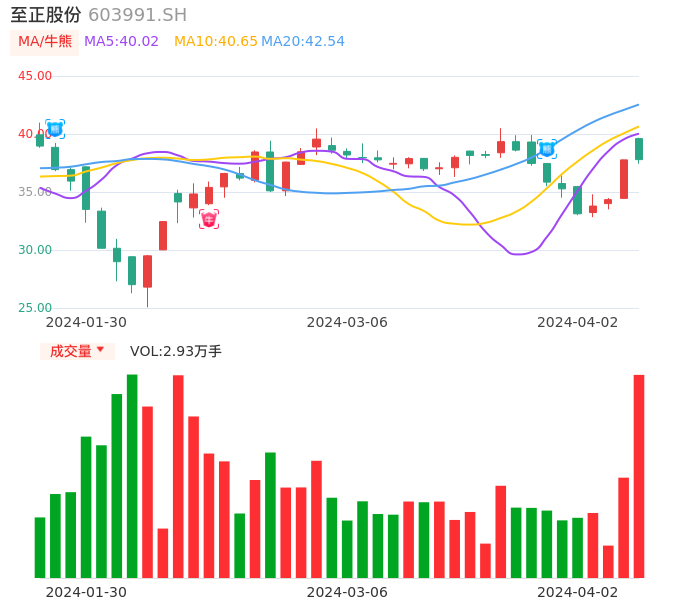Click the 30.00 price axis label

[x=35, y=250]
